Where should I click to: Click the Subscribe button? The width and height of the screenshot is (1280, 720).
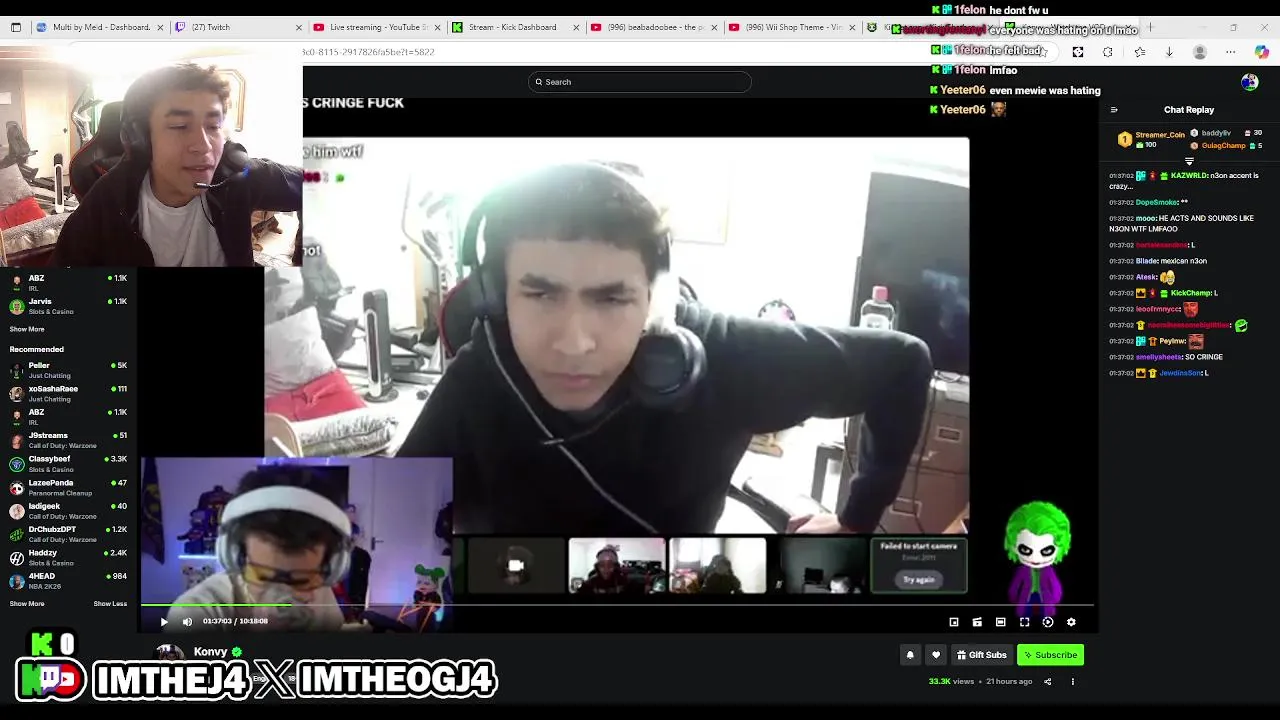pos(1050,655)
